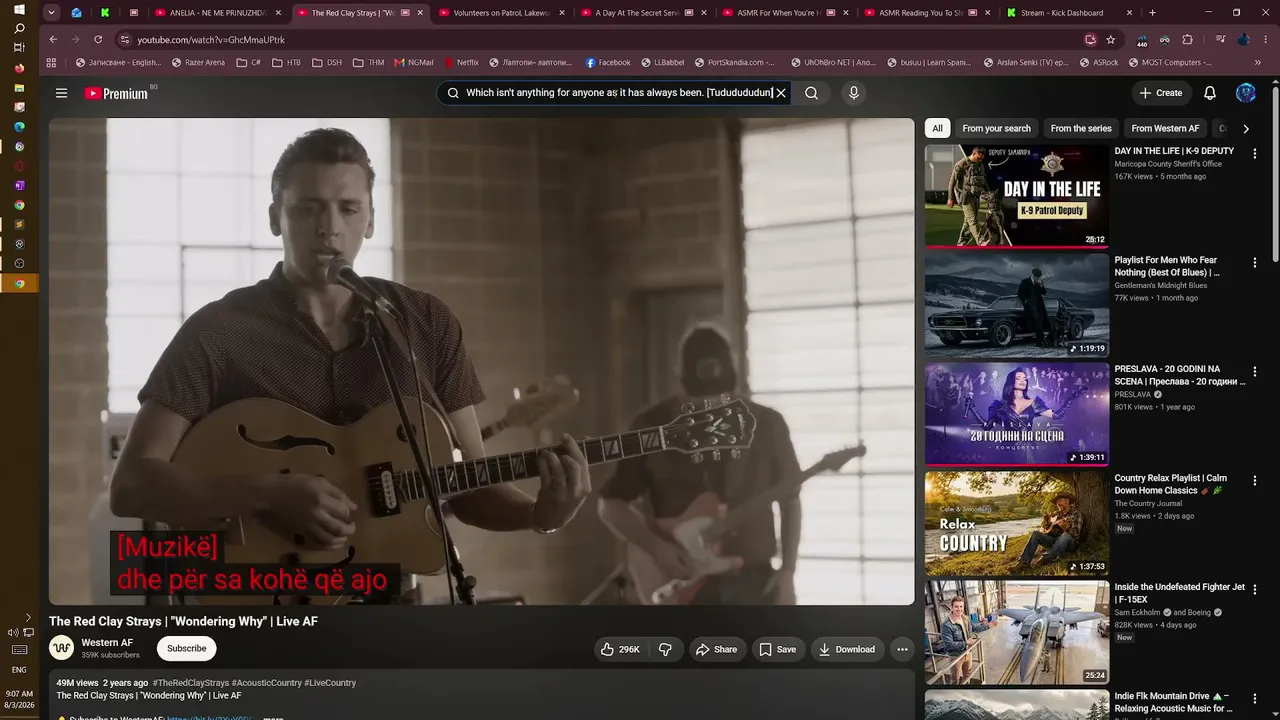Open the HTB bookmarks folder
The width and height of the screenshot is (1280, 720).
(x=286, y=62)
